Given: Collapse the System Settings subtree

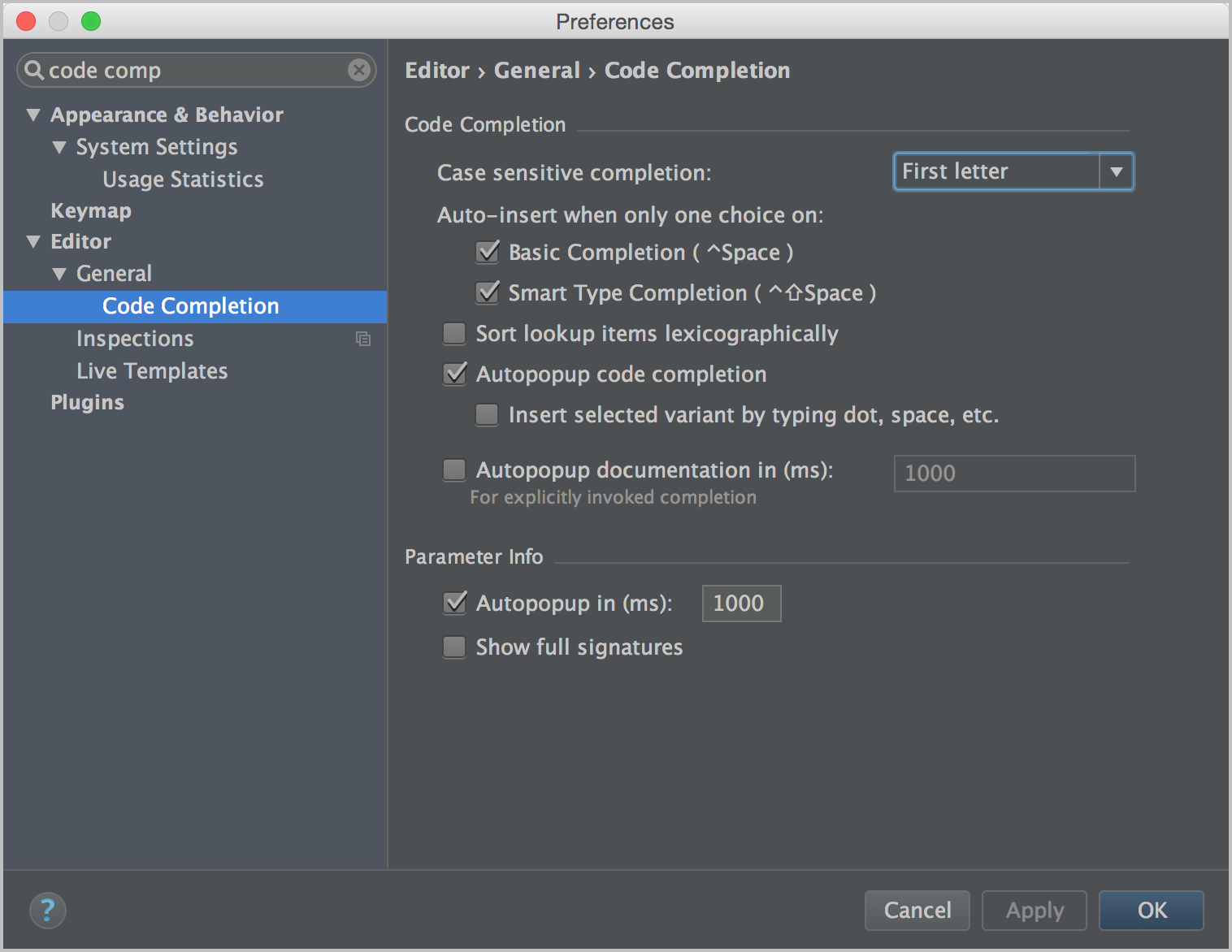Looking at the screenshot, I should [x=59, y=148].
